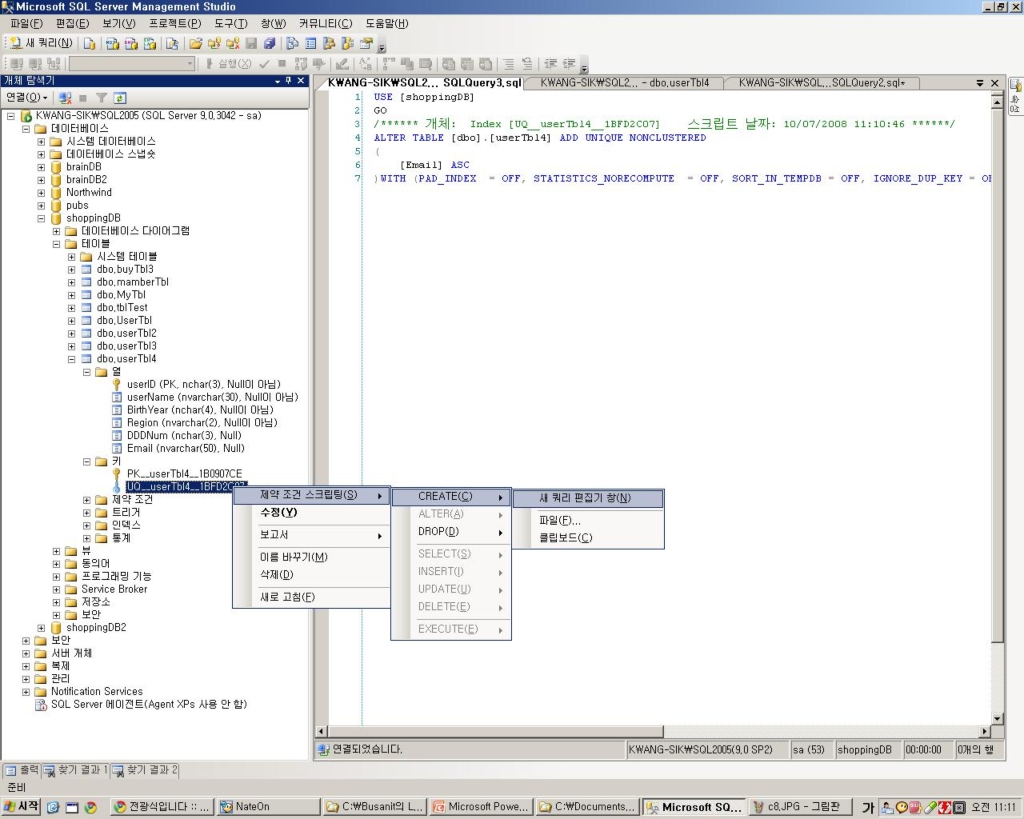This screenshot has height=819, width=1024.
Task: Click the Internet Explorer quick launch icon
Action: (x=53, y=807)
